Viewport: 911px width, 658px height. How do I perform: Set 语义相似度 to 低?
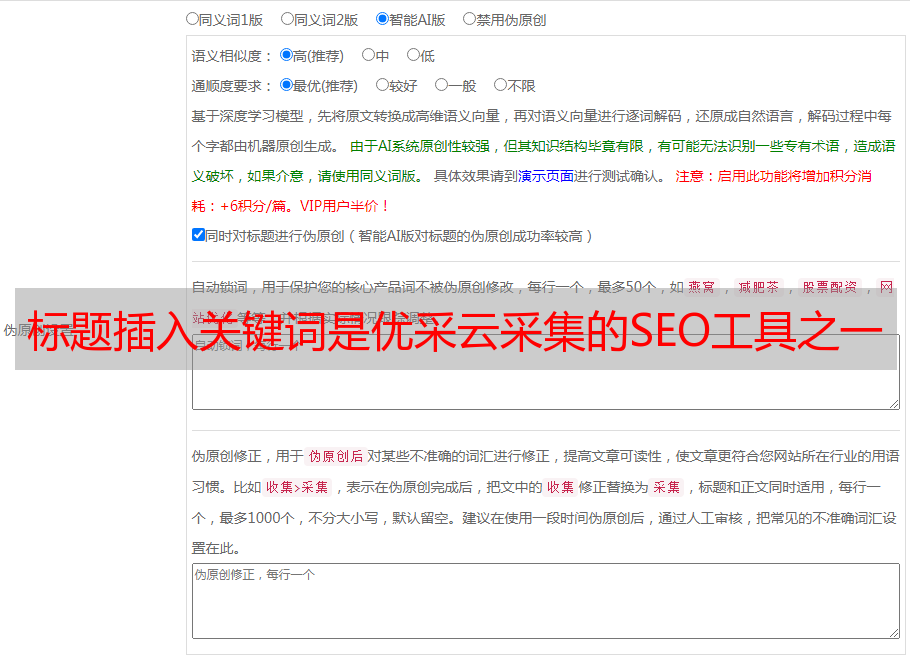[413, 55]
